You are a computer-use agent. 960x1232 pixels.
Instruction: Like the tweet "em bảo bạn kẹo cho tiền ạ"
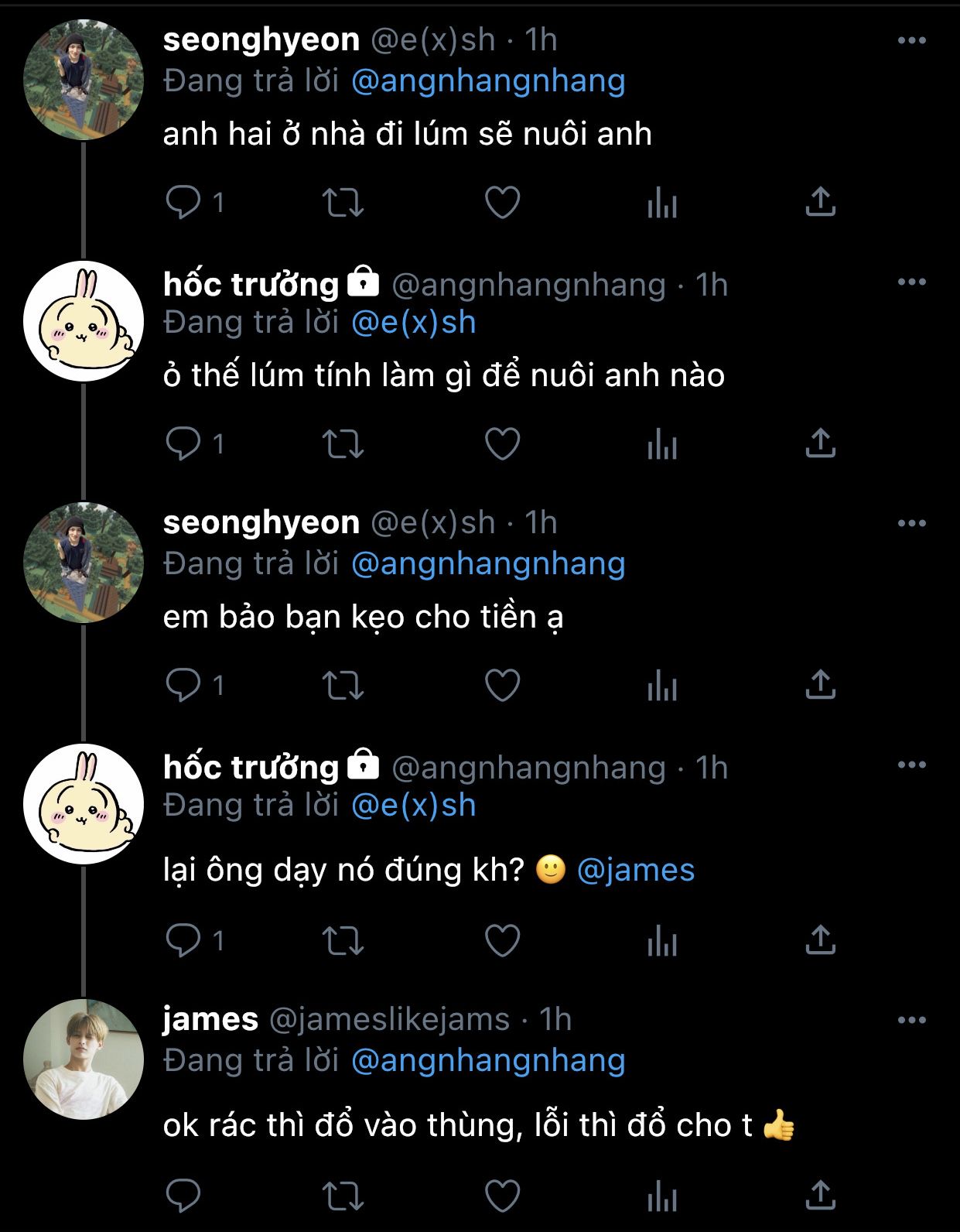(502, 686)
